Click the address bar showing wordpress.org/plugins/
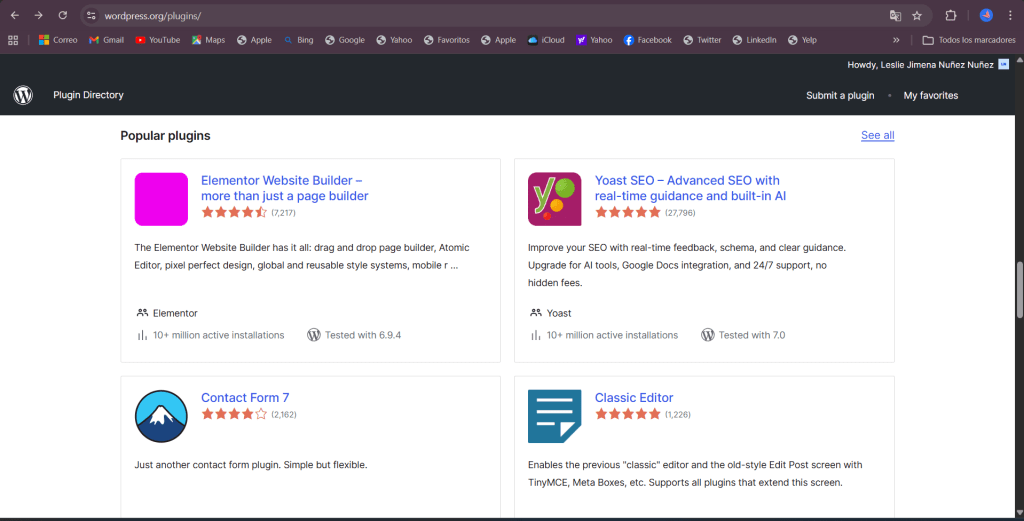1024x521 pixels. 480,16
